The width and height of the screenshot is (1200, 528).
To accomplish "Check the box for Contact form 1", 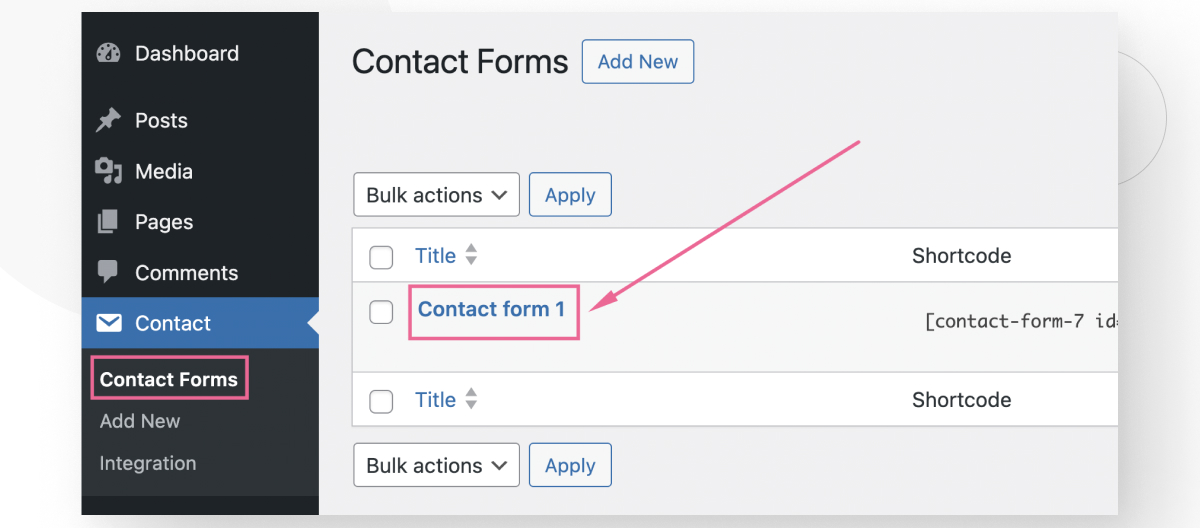I will 381,312.
